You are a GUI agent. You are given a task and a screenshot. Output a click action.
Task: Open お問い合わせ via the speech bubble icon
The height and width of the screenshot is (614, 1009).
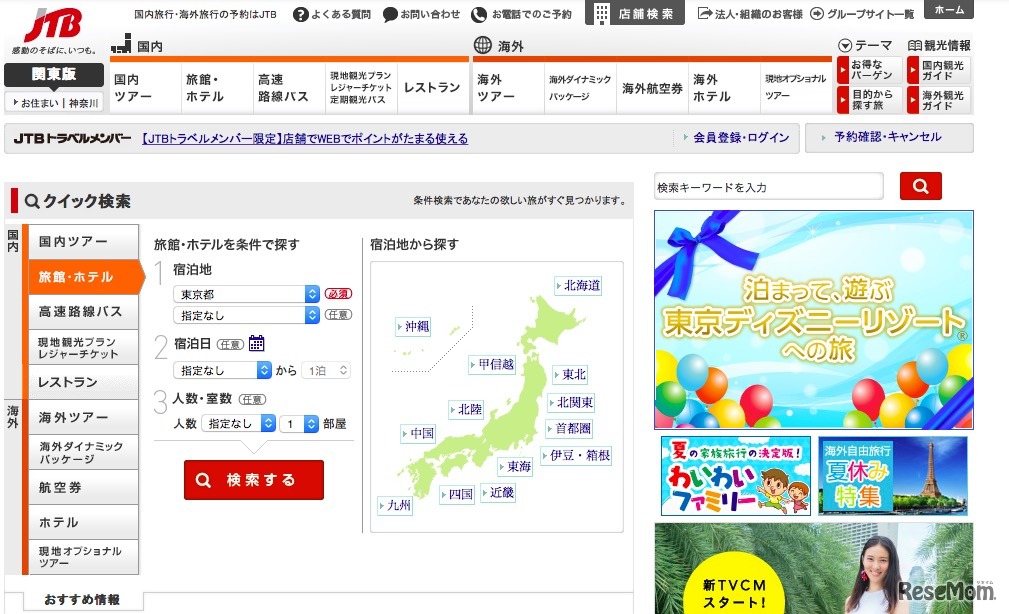389,15
